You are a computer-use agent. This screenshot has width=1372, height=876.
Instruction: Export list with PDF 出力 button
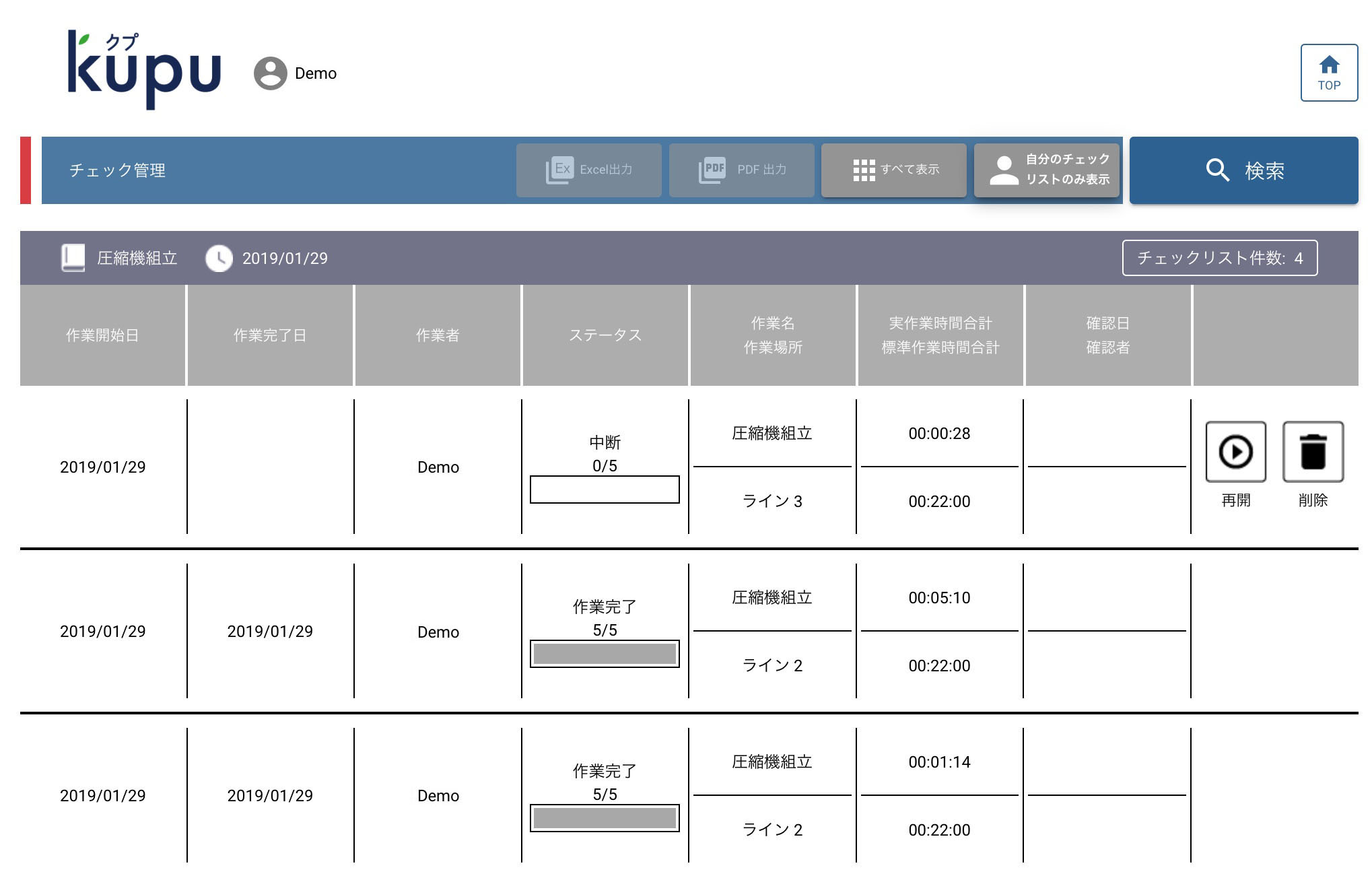pyautogui.click(x=741, y=170)
